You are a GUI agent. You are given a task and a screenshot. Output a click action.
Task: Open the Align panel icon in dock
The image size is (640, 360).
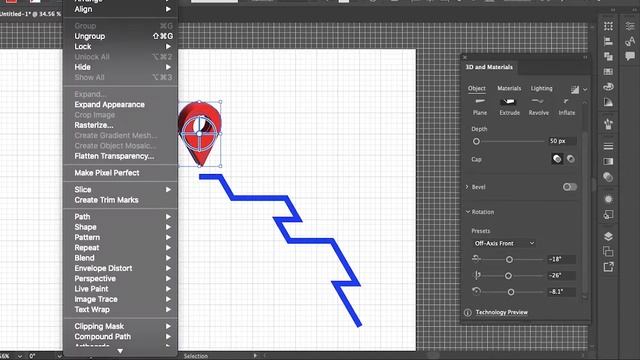click(x=608, y=41)
